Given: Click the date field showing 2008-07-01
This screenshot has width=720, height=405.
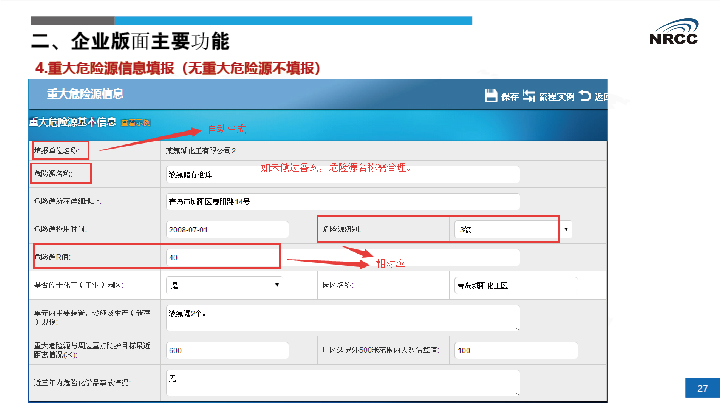Looking at the screenshot, I should [227, 229].
